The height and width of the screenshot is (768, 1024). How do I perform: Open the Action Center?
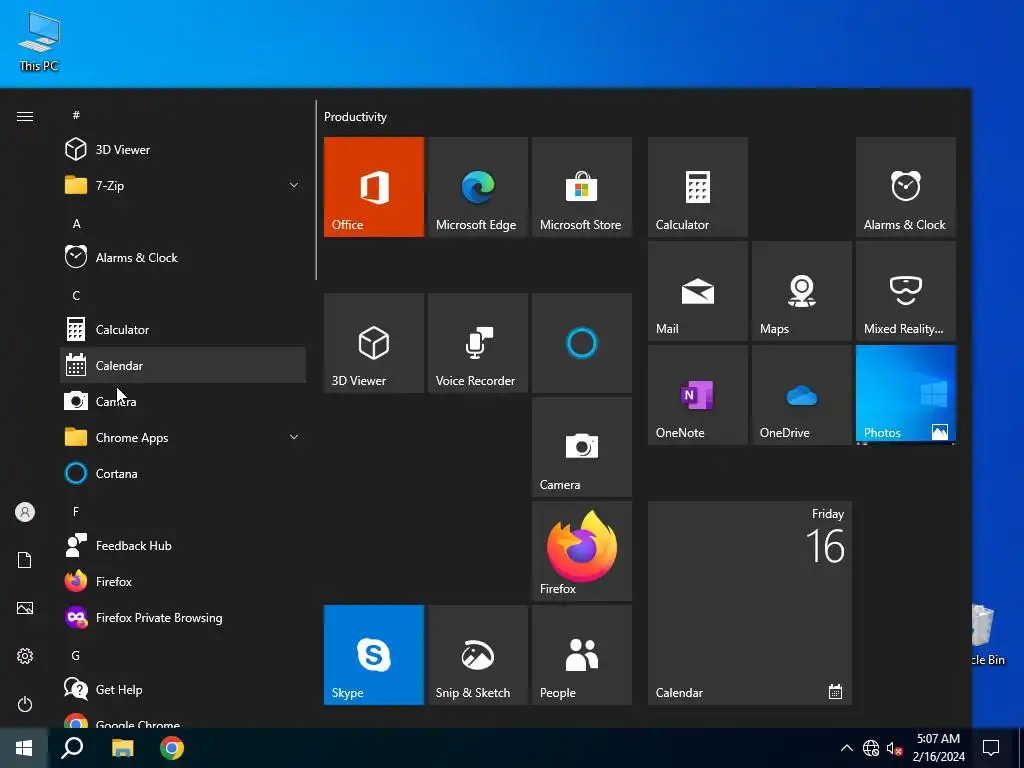click(991, 748)
